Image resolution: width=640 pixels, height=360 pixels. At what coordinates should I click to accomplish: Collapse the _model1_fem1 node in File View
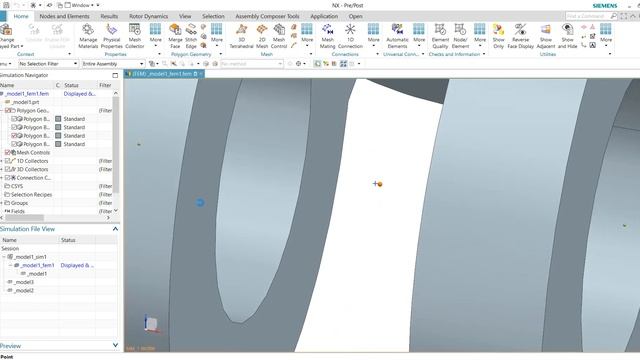point(11,265)
